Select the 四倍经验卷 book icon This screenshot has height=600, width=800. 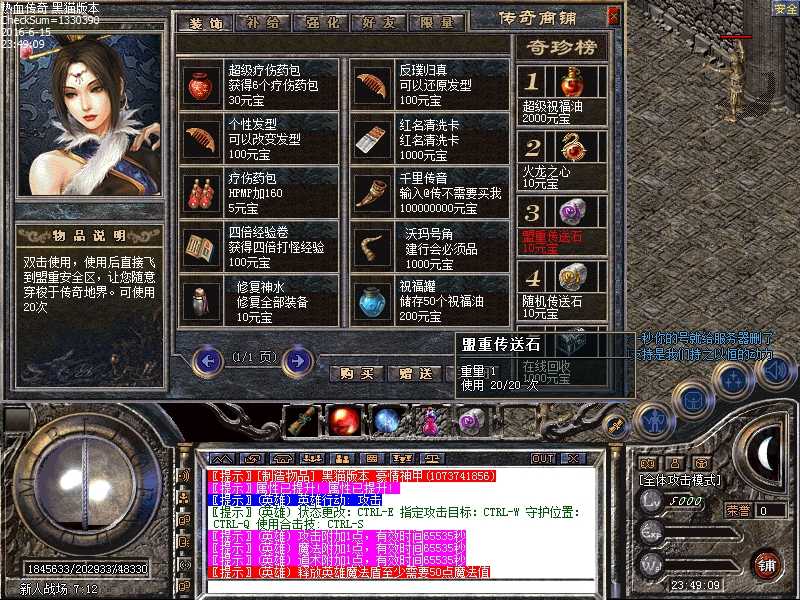point(201,247)
